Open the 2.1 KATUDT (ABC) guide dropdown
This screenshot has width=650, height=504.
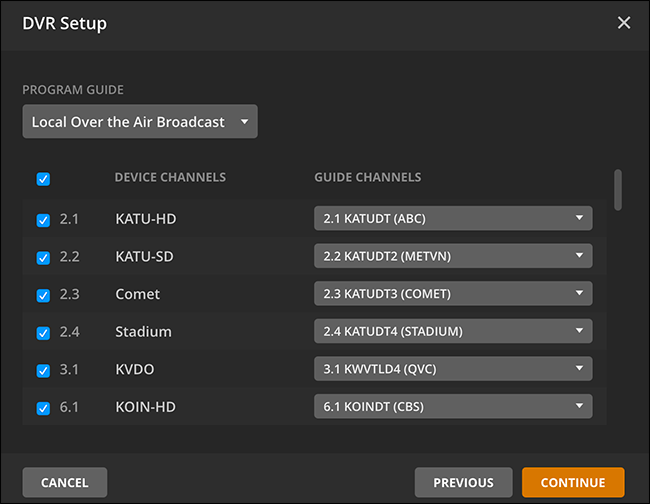(453, 219)
